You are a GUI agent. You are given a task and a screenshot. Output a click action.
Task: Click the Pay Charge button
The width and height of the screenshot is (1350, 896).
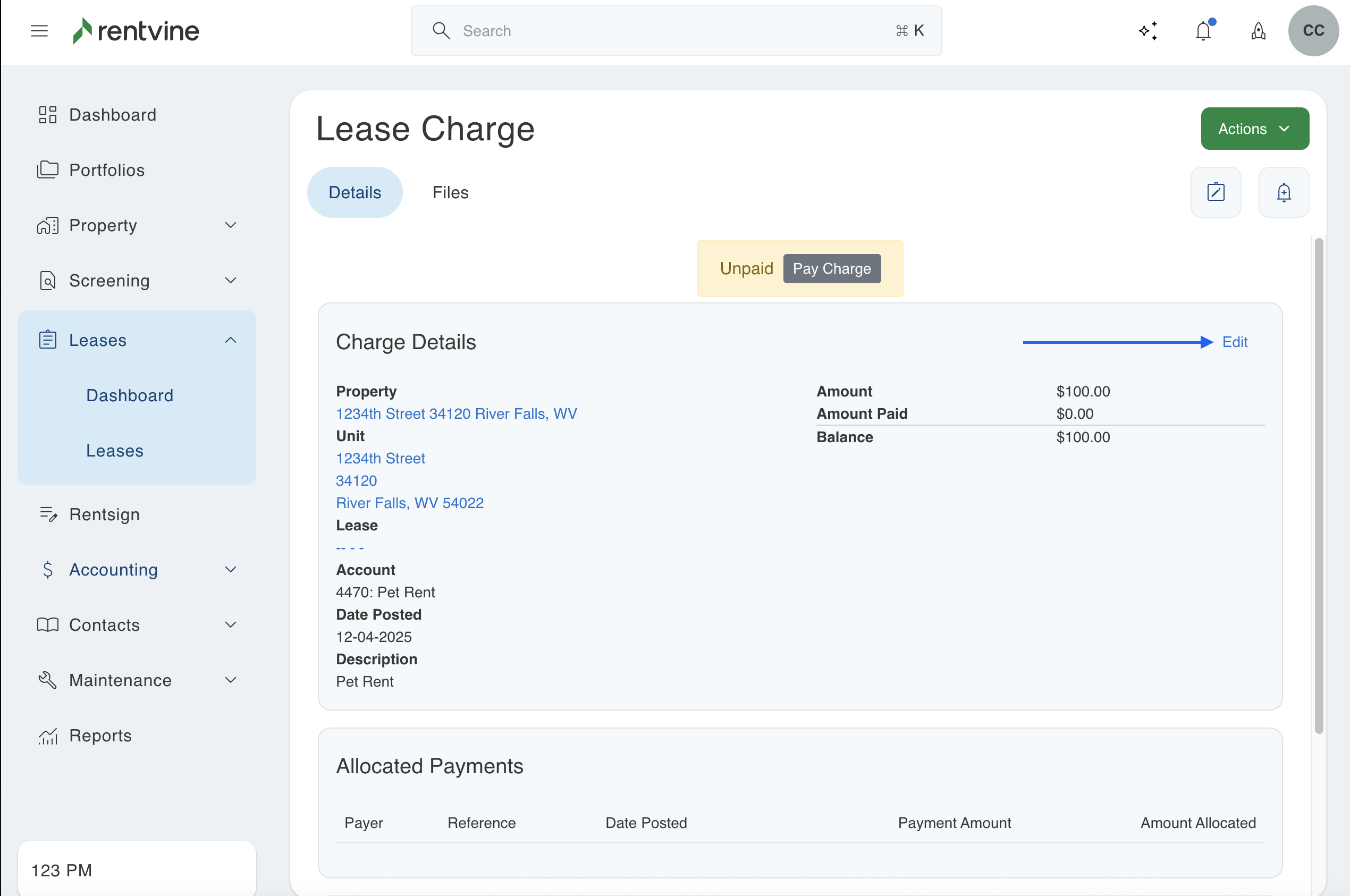point(831,268)
